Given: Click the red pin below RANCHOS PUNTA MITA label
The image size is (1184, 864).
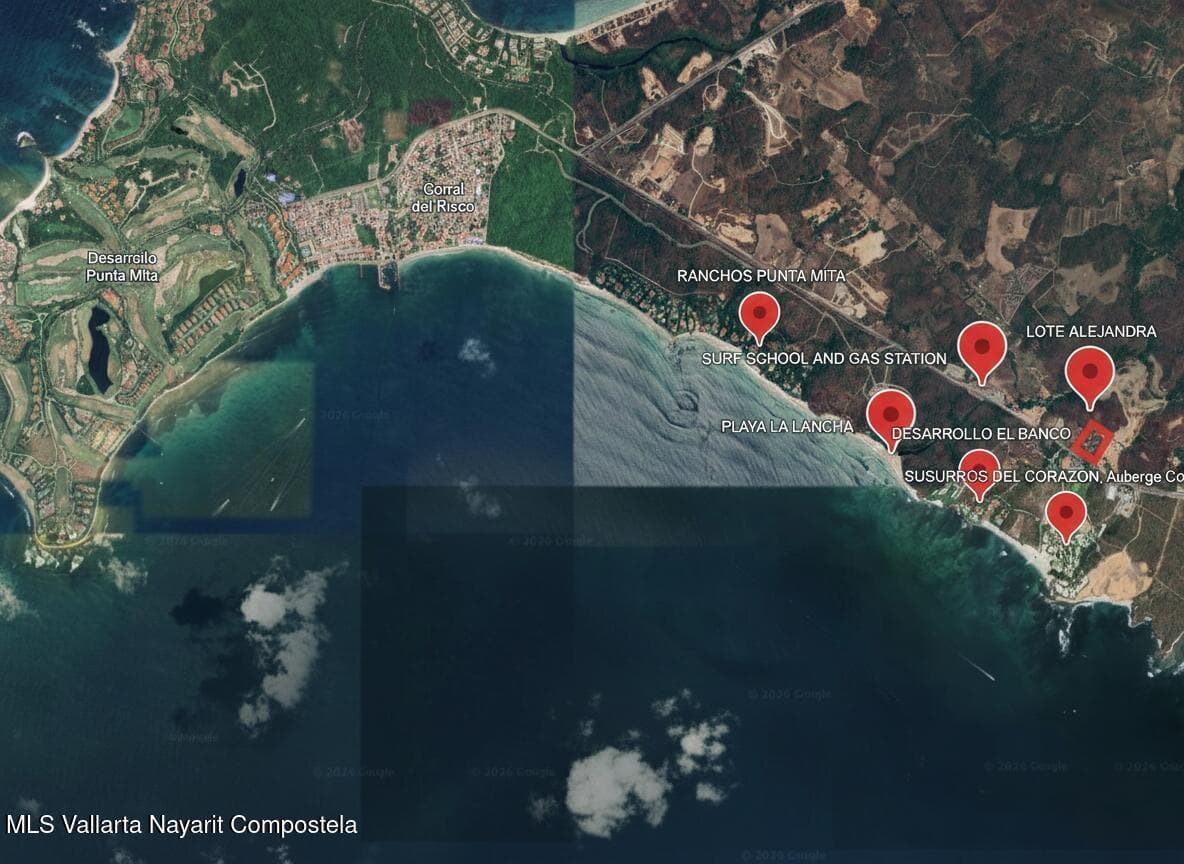Looking at the screenshot, I should [x=759, y=317].
